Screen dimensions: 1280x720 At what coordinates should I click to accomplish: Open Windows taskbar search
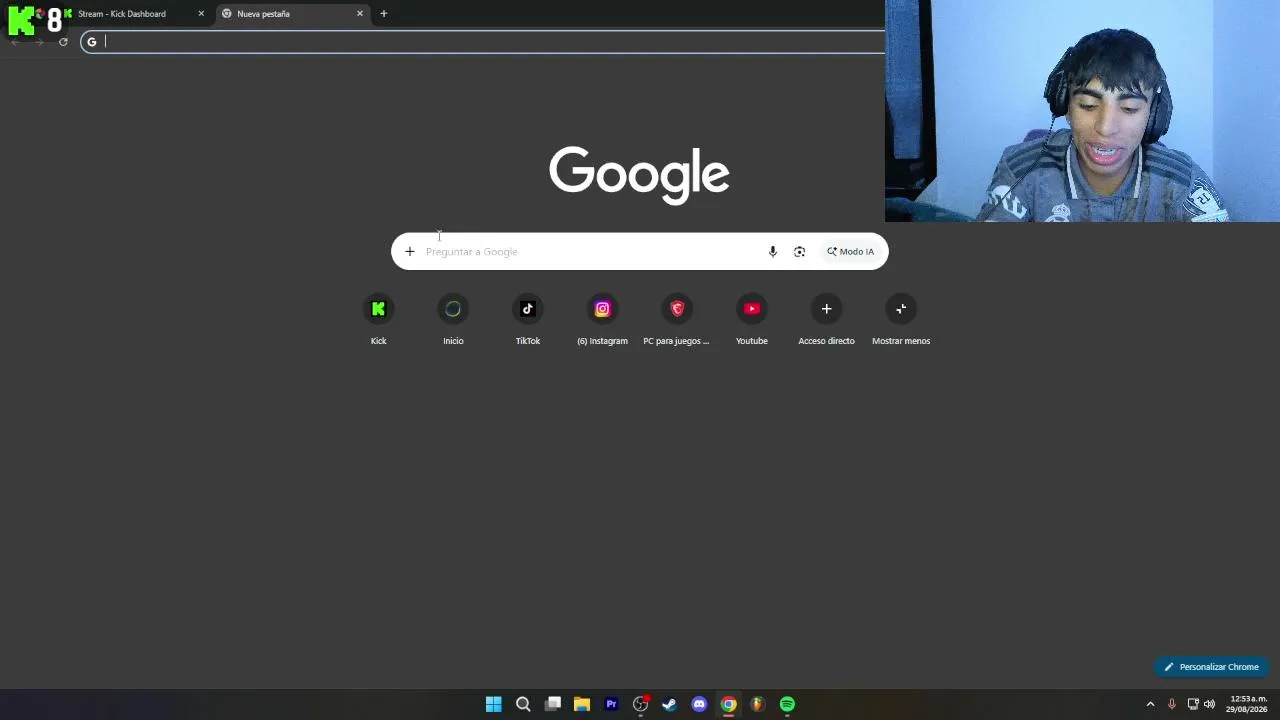[x=523, y=704]
